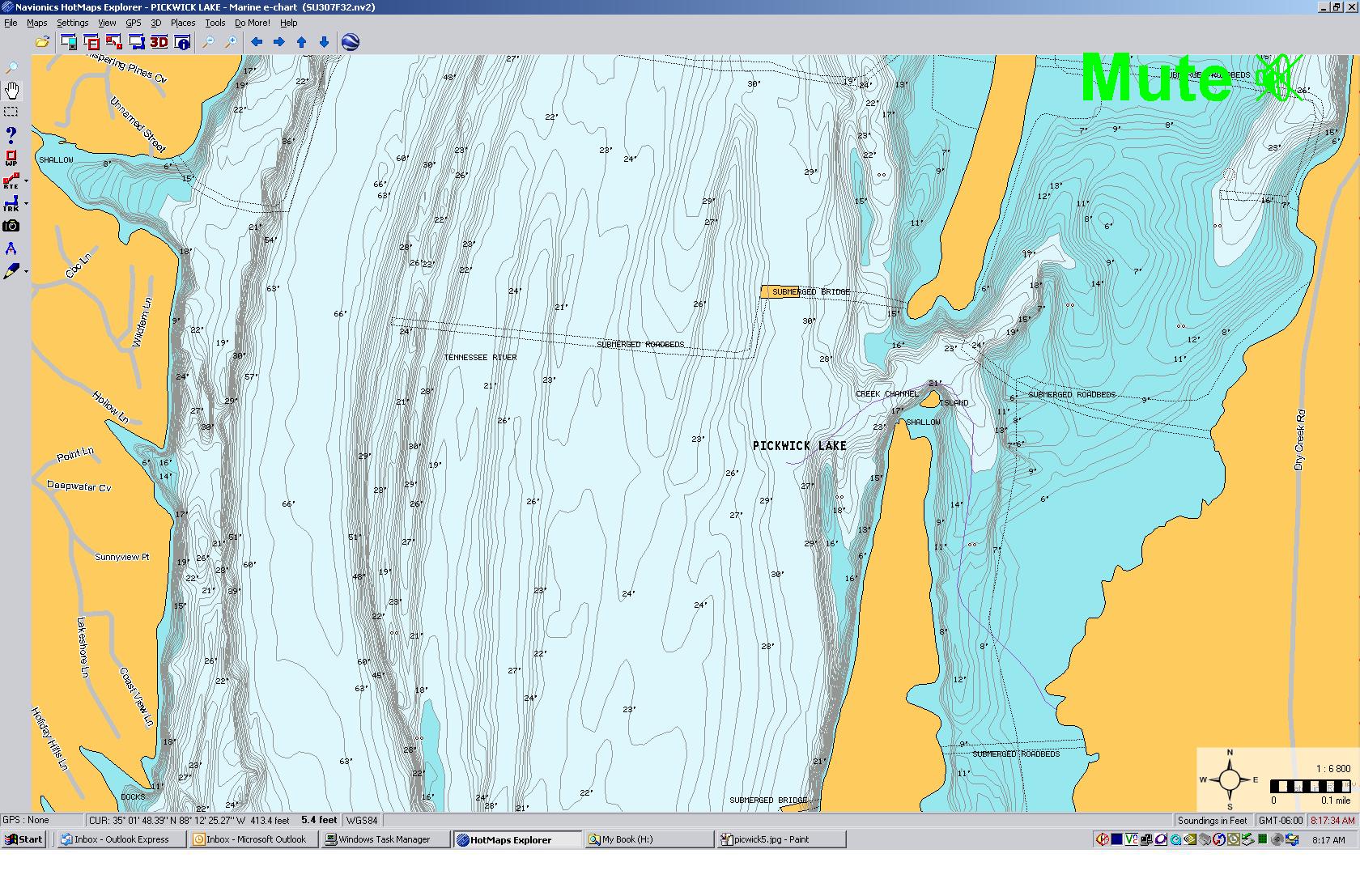The image size is (1360, 896).
Task: Click the Windows Start button
Action: [23, 839]
